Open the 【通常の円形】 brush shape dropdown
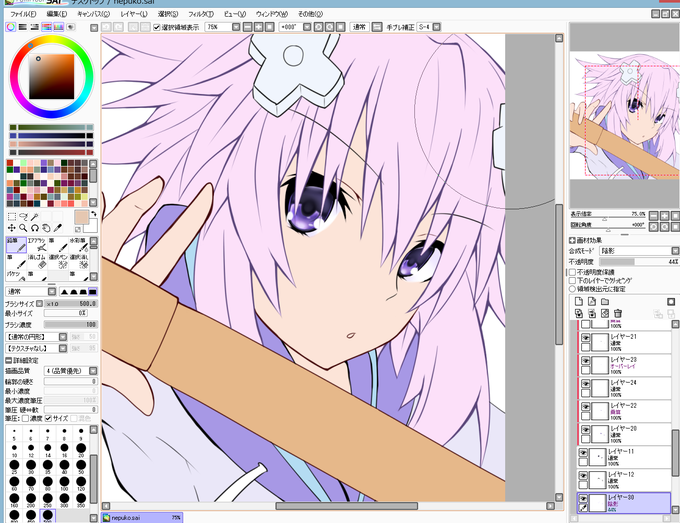Screen dimensions: 680x523 tap(63, 337)
